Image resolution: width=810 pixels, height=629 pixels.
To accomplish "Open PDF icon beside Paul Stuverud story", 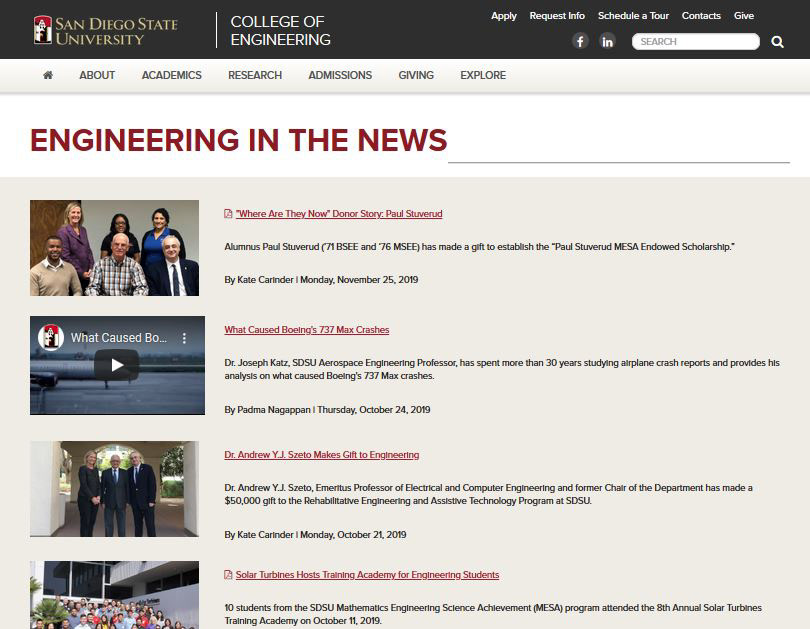I will (x=228, y=213).
